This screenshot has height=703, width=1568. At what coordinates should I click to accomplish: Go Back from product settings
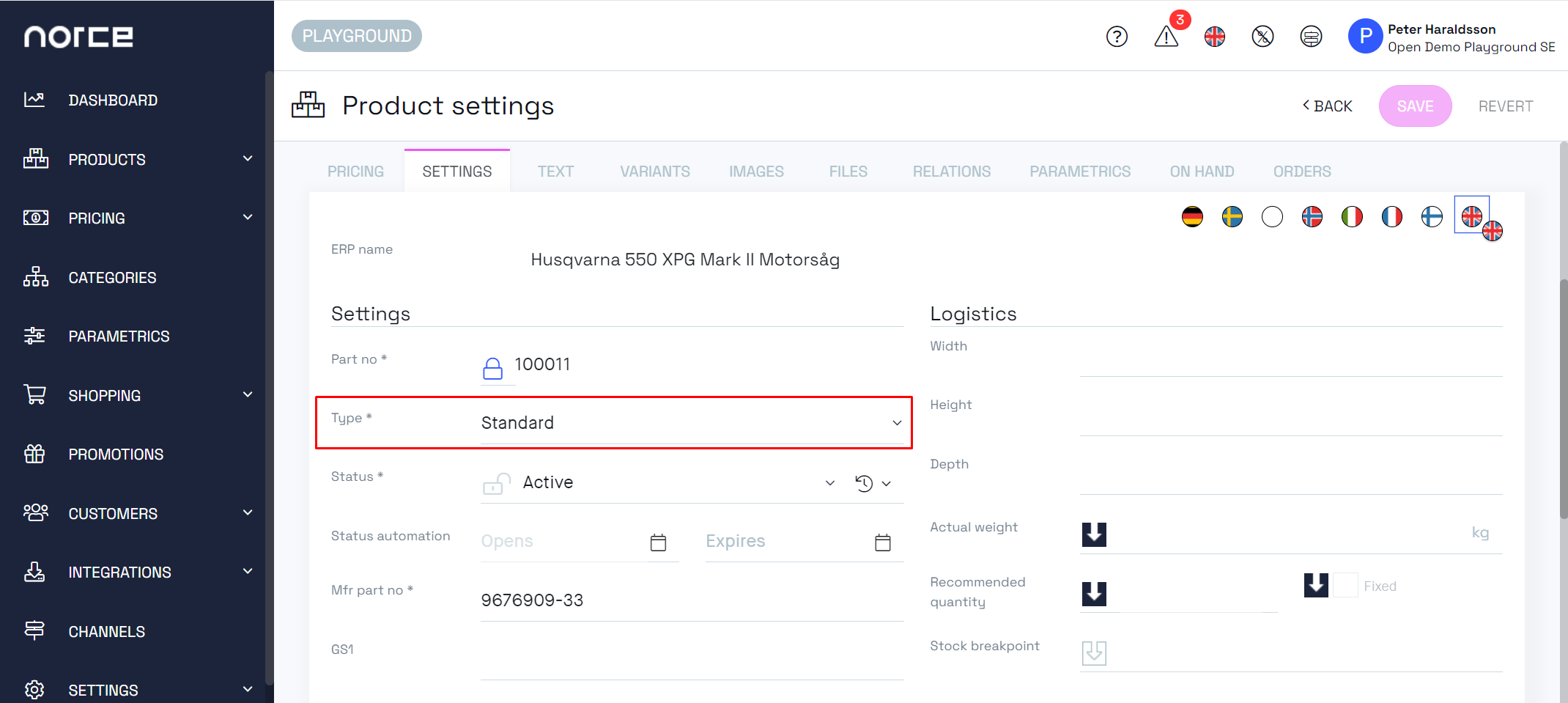coord(1327,106)
